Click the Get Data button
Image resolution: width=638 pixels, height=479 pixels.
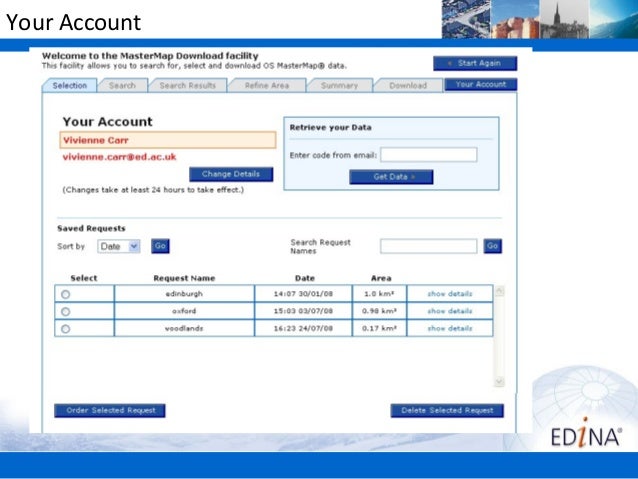click(x=391, y=177)
